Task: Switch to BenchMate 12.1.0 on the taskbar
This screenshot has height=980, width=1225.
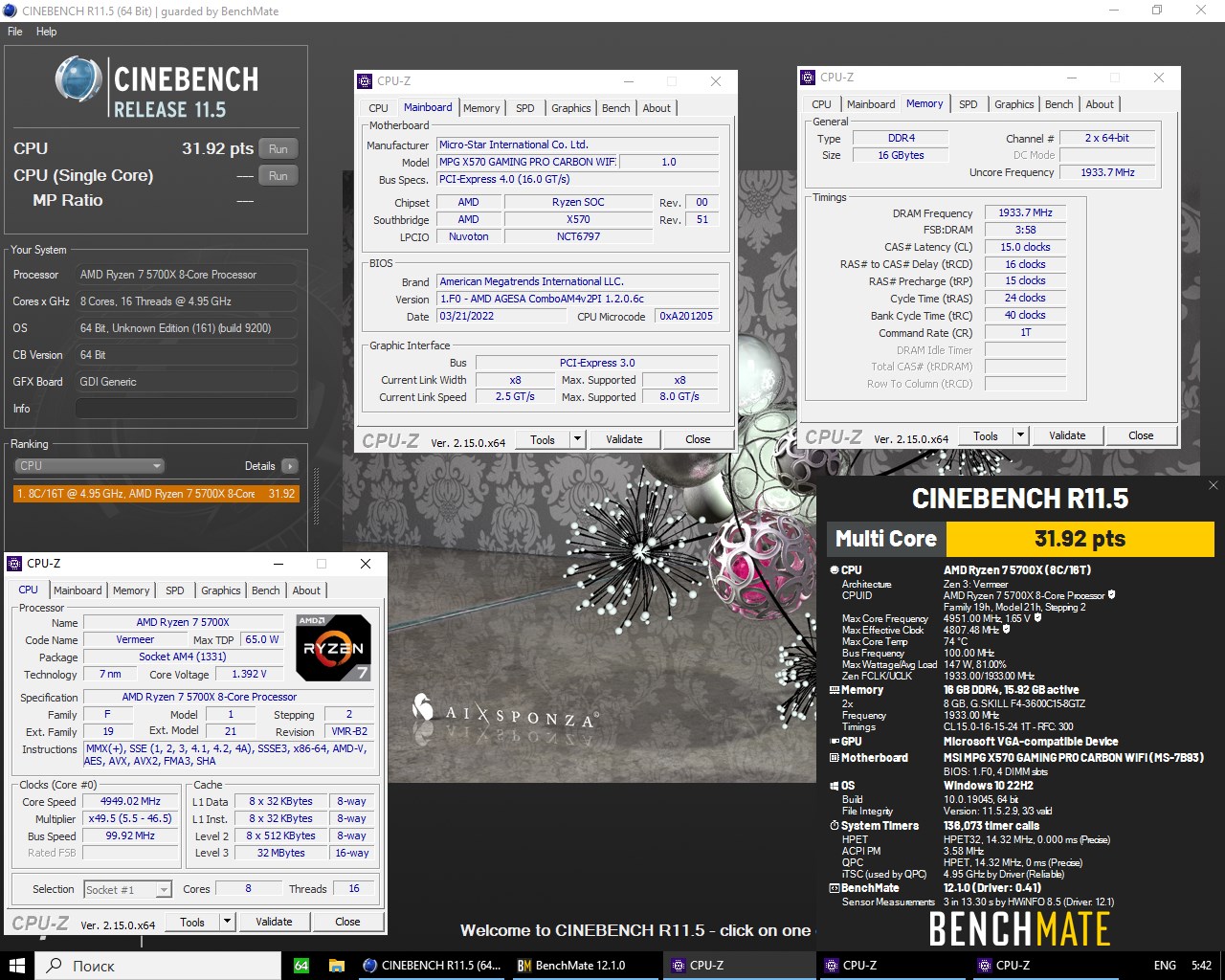Action: pyautogui.click(x=585, y=966)
